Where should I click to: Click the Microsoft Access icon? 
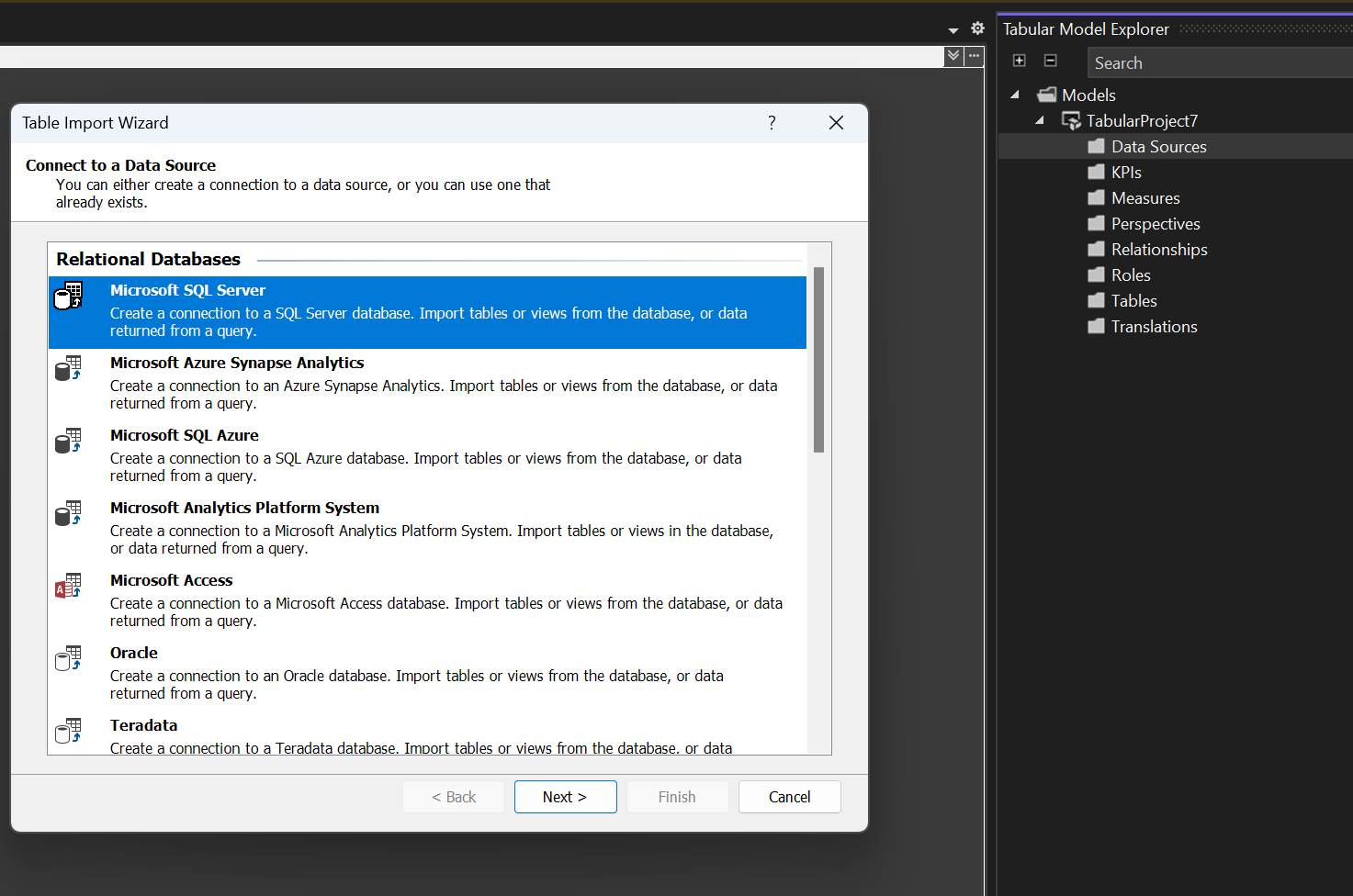click(x=68, y=586)
